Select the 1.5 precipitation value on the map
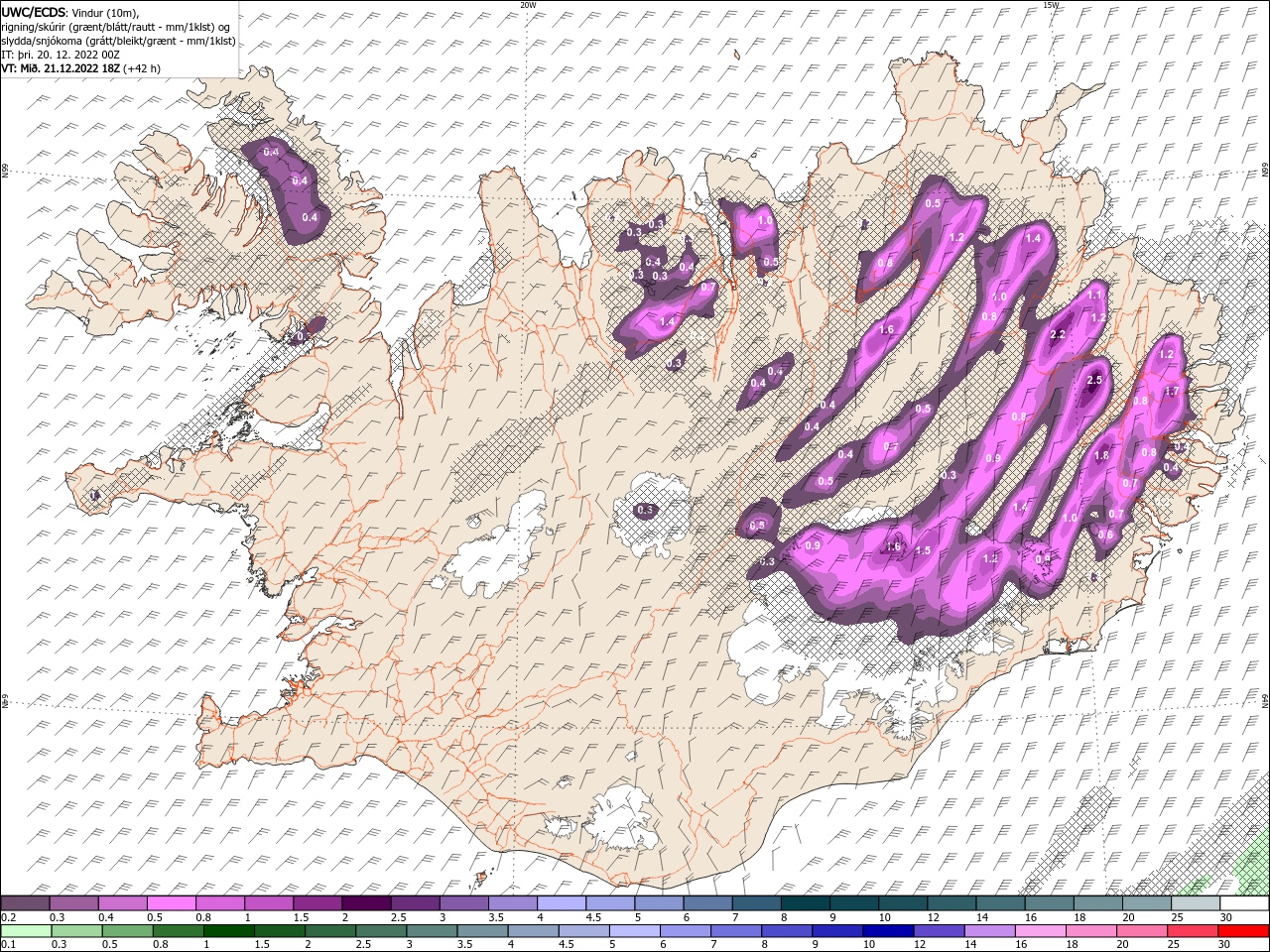1270x952 pixels. coord(923,550)
